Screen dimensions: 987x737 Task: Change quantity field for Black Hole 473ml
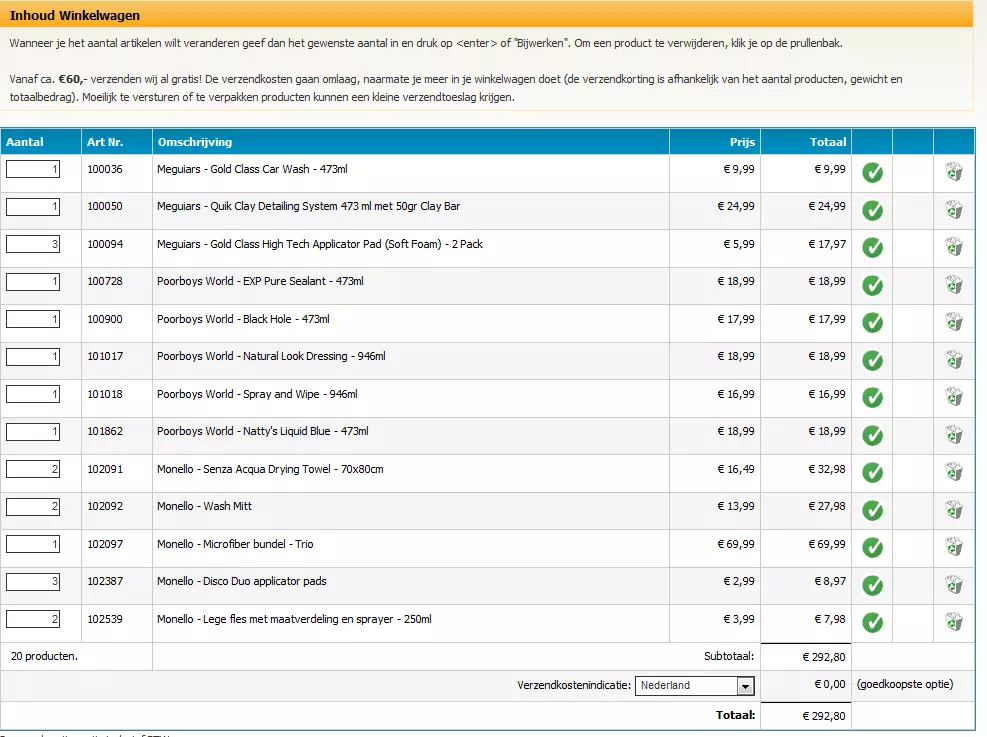tap(33, 319)
